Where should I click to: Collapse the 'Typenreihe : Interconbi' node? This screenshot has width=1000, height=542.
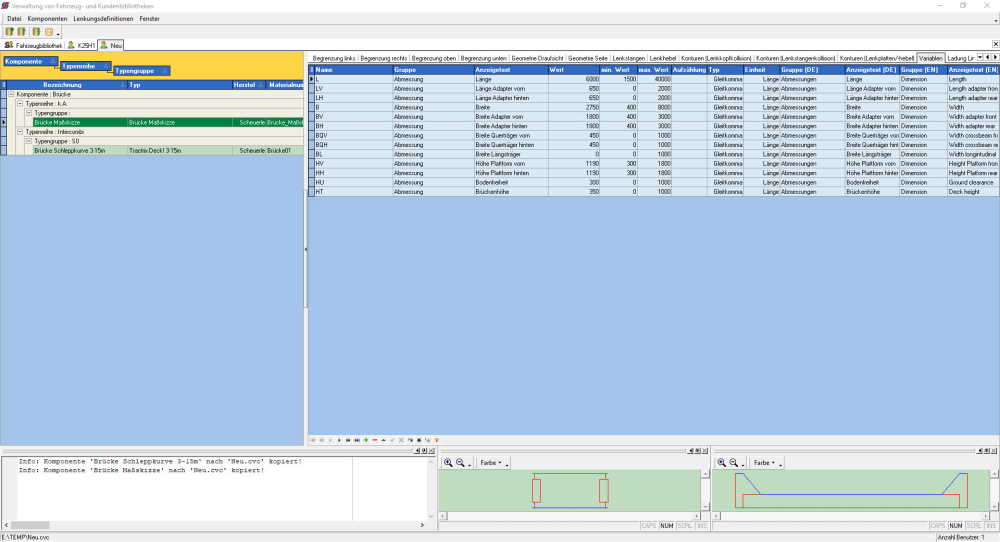click(20, 131)
